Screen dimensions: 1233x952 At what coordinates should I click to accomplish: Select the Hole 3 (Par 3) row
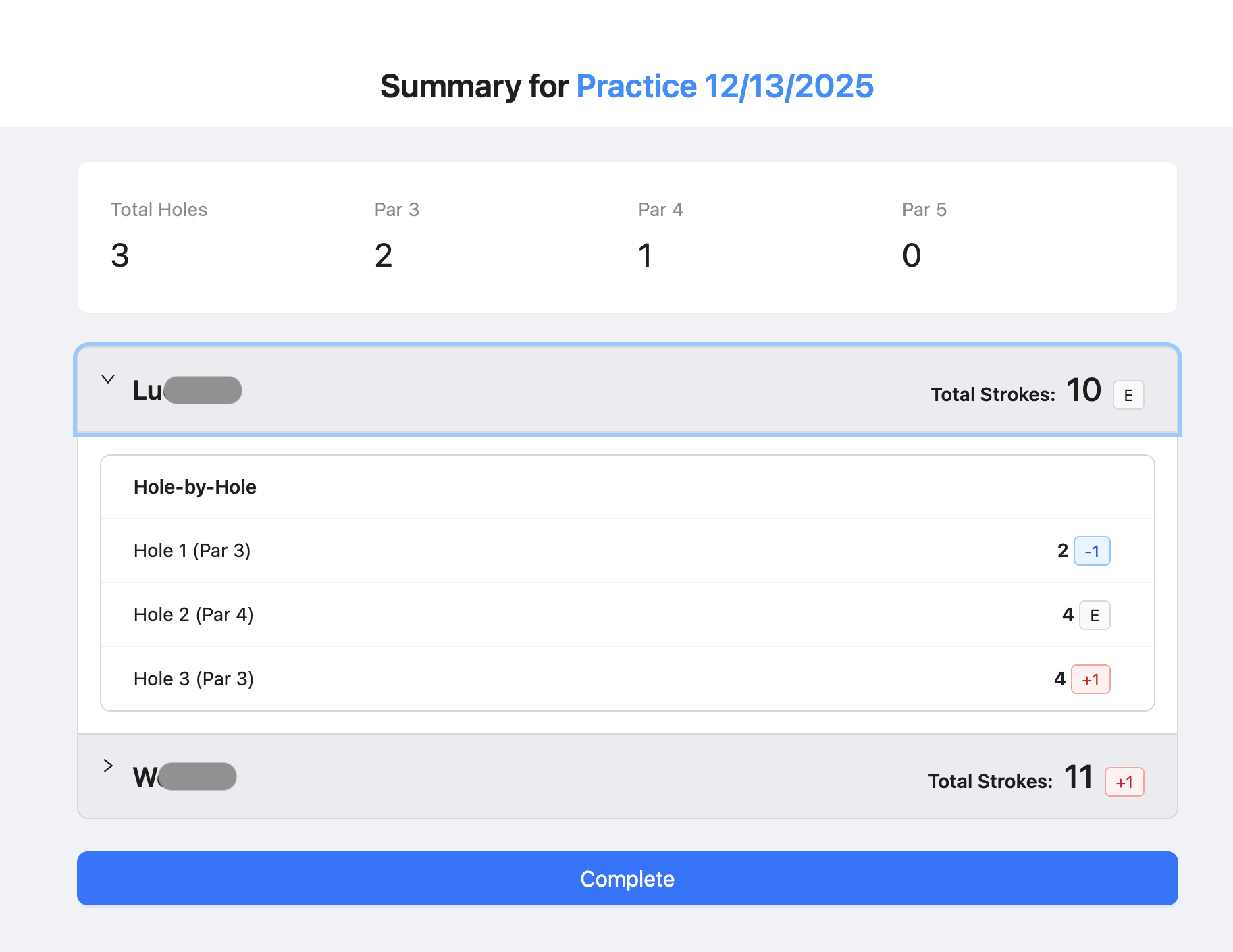pos(194,679)
